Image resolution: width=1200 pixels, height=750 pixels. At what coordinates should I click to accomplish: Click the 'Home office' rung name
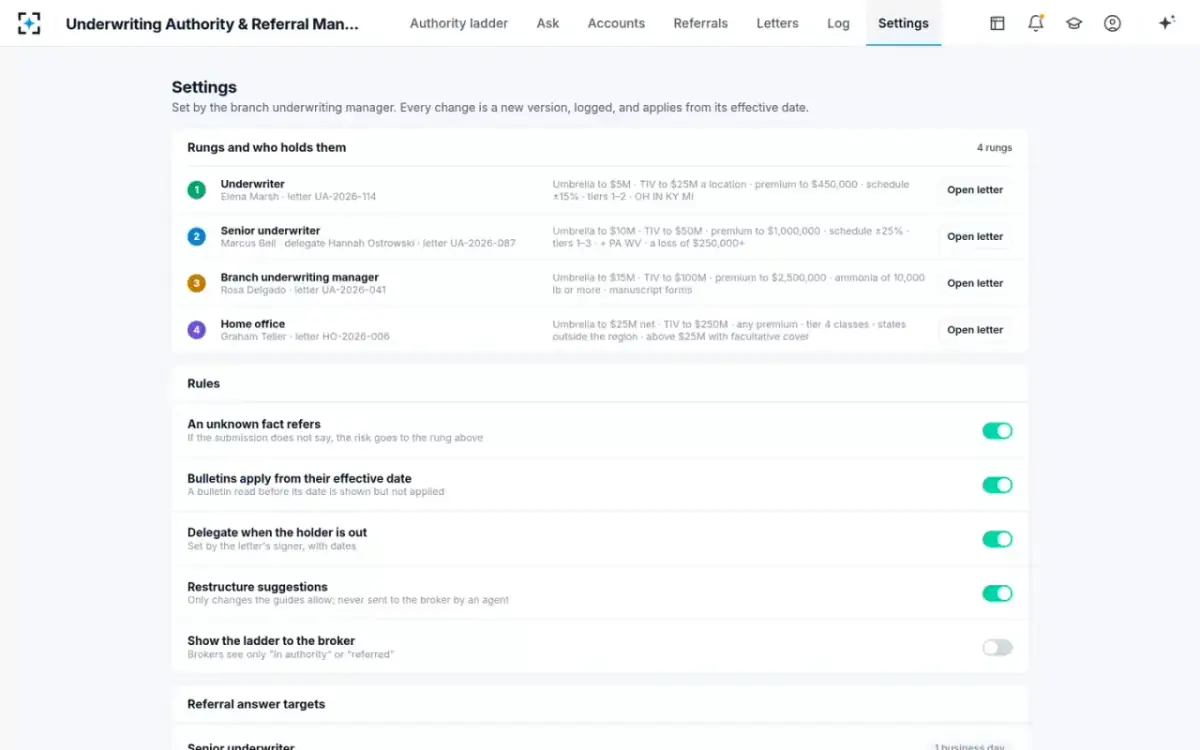253,324
